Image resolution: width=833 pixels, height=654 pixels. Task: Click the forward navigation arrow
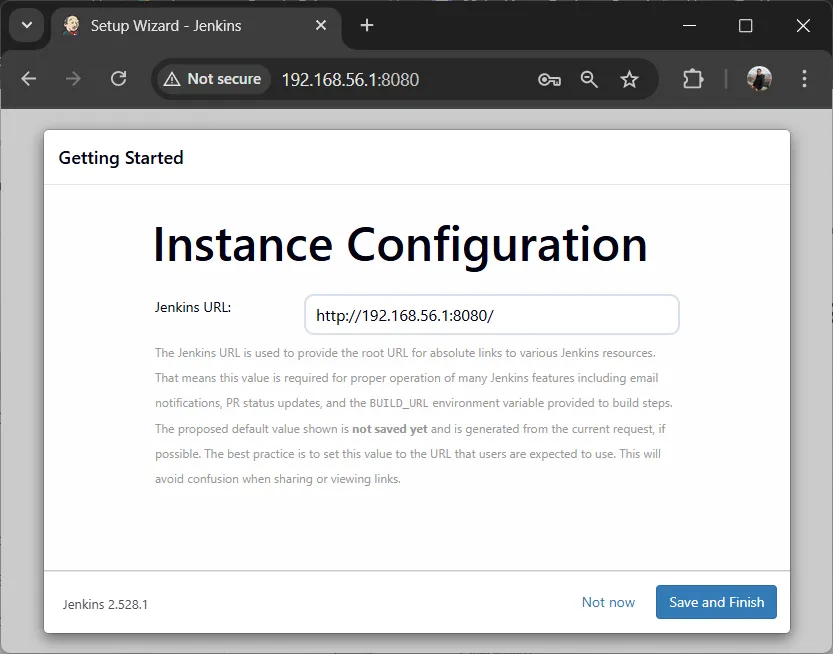73,79
